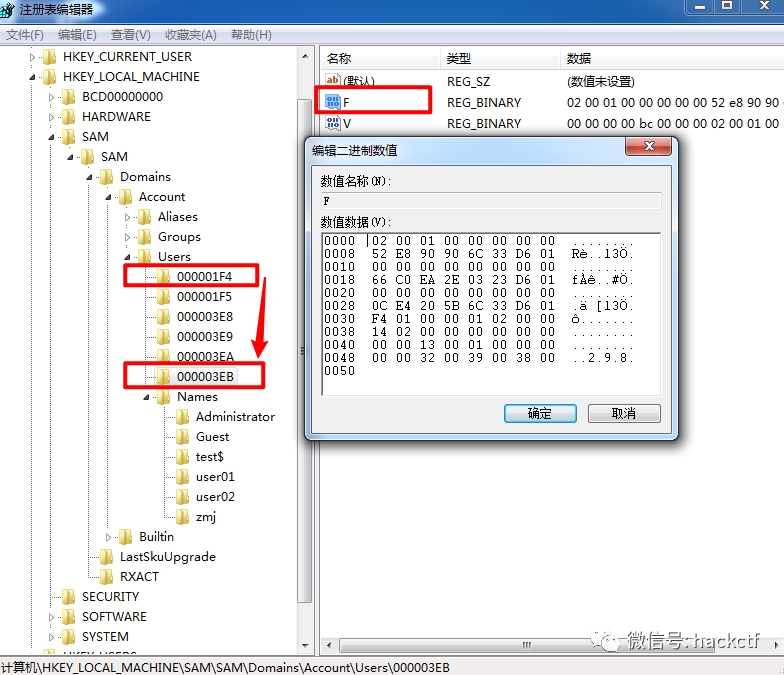Open the 帮助(H) menu
784x675 pixels.
coord(251,35)
